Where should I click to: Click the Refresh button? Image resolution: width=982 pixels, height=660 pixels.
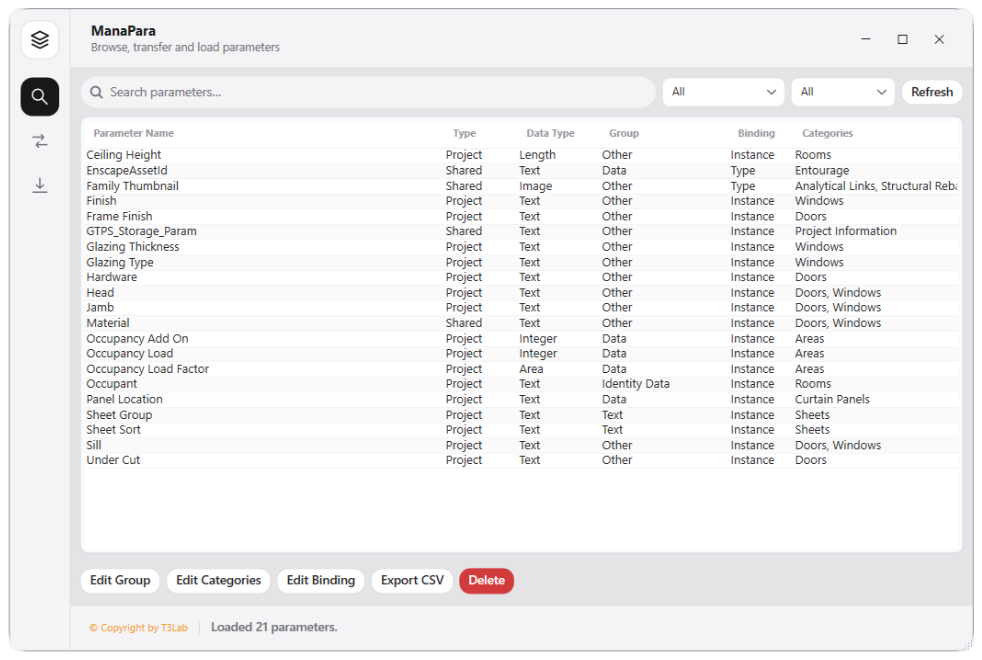point(931,92)
